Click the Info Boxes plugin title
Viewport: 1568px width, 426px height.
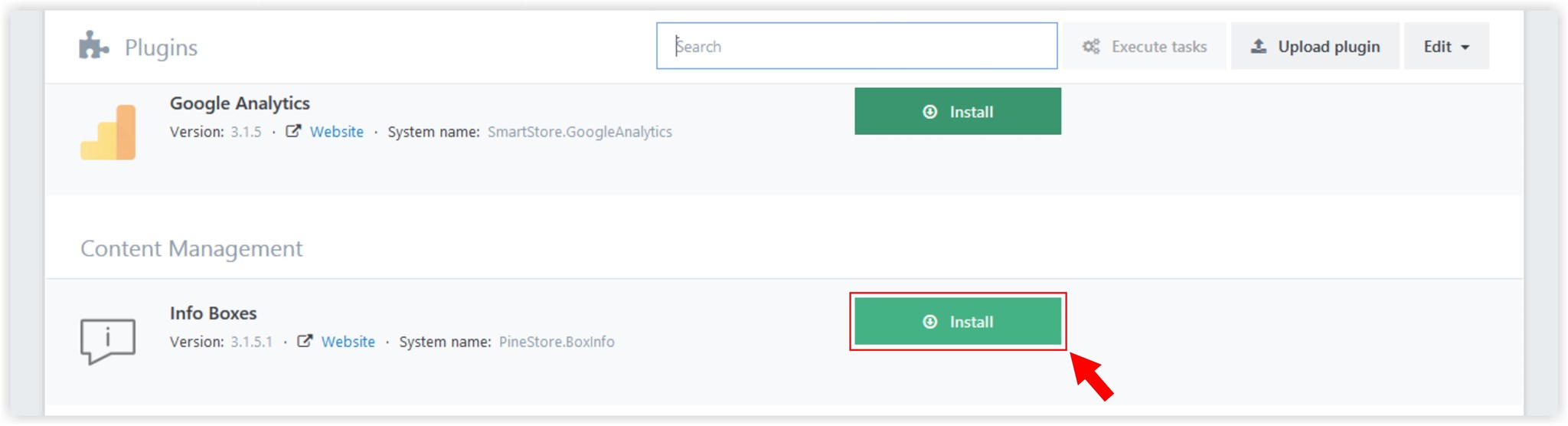pyautogui.click(x=213, y=313)
